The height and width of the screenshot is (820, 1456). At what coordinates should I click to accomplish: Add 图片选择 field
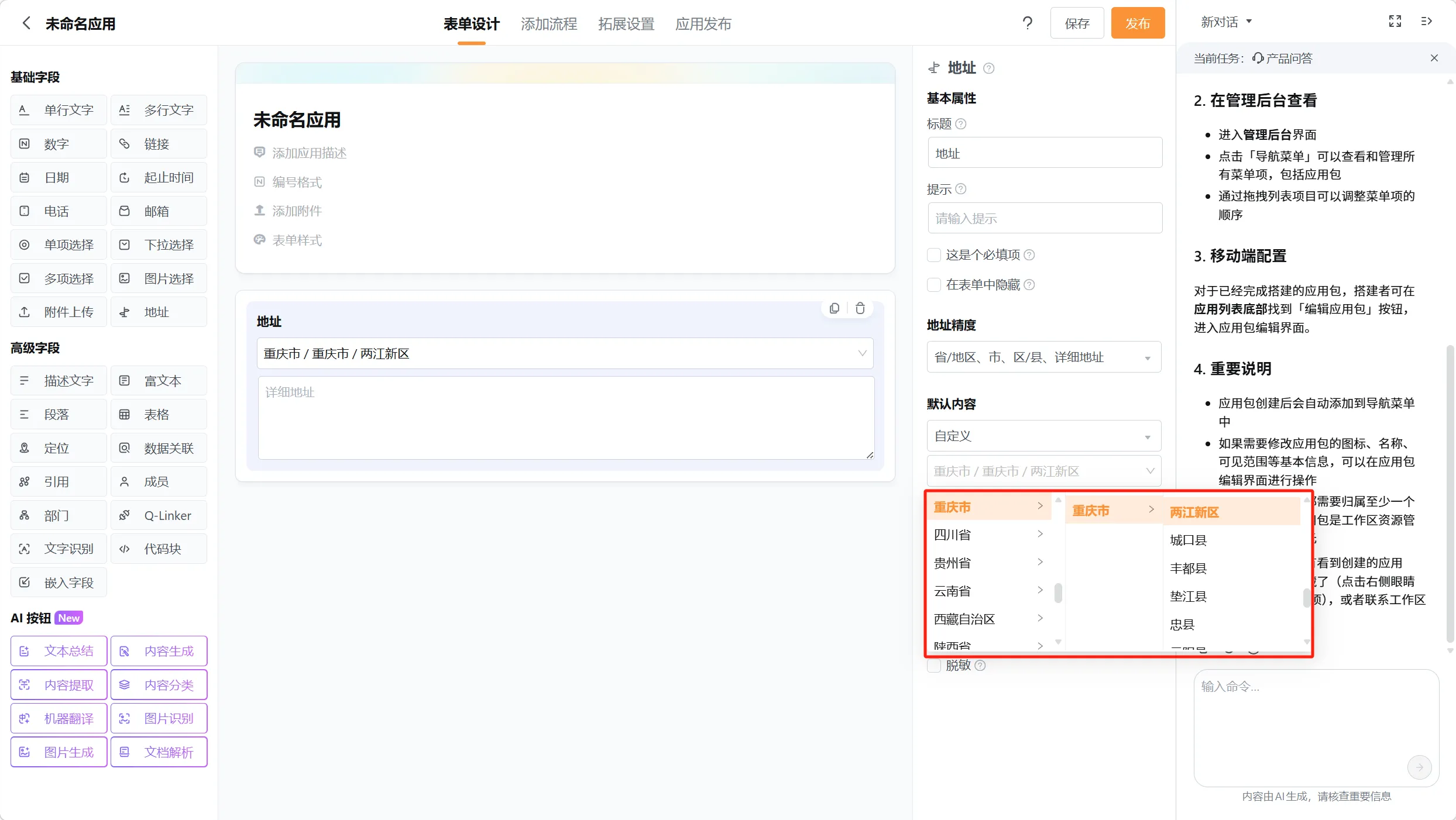coord(159,278)
